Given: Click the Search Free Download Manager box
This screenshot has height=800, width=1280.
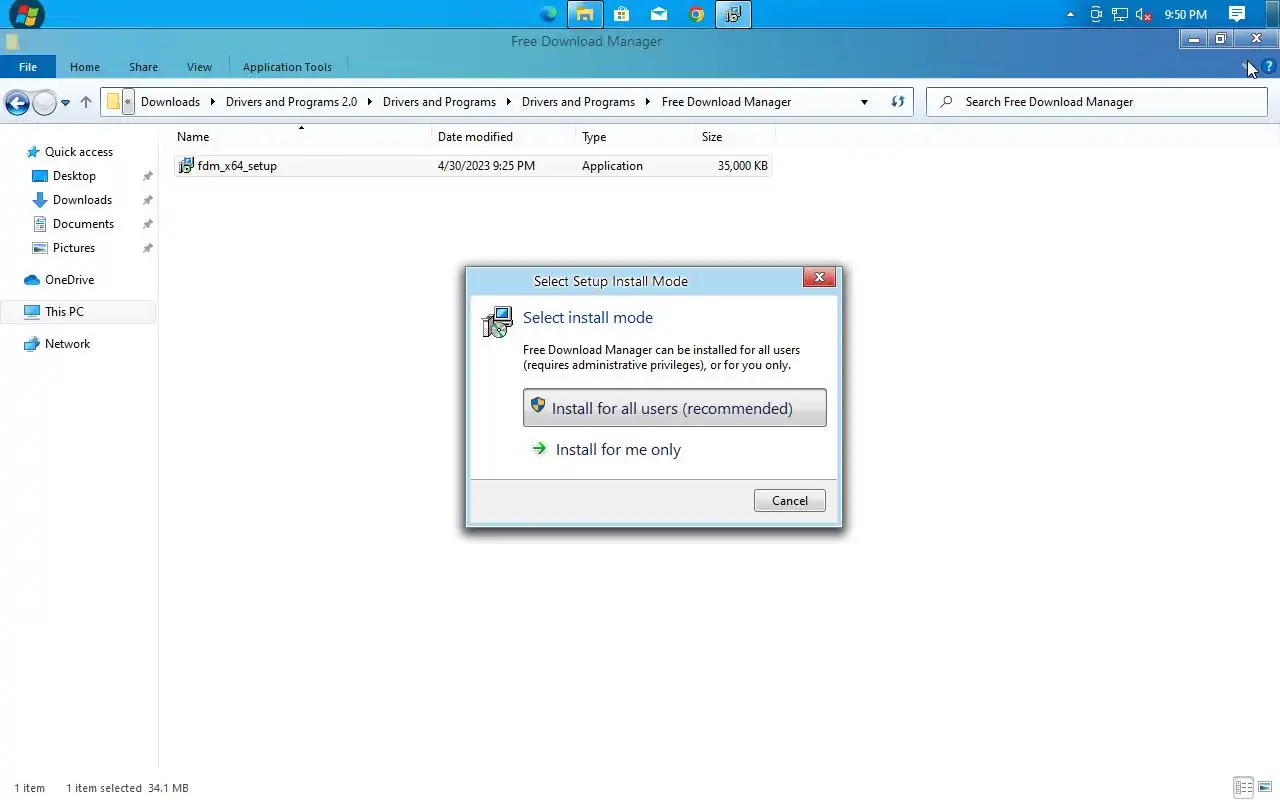Looking at the screenshot, I should (1098, 102).
